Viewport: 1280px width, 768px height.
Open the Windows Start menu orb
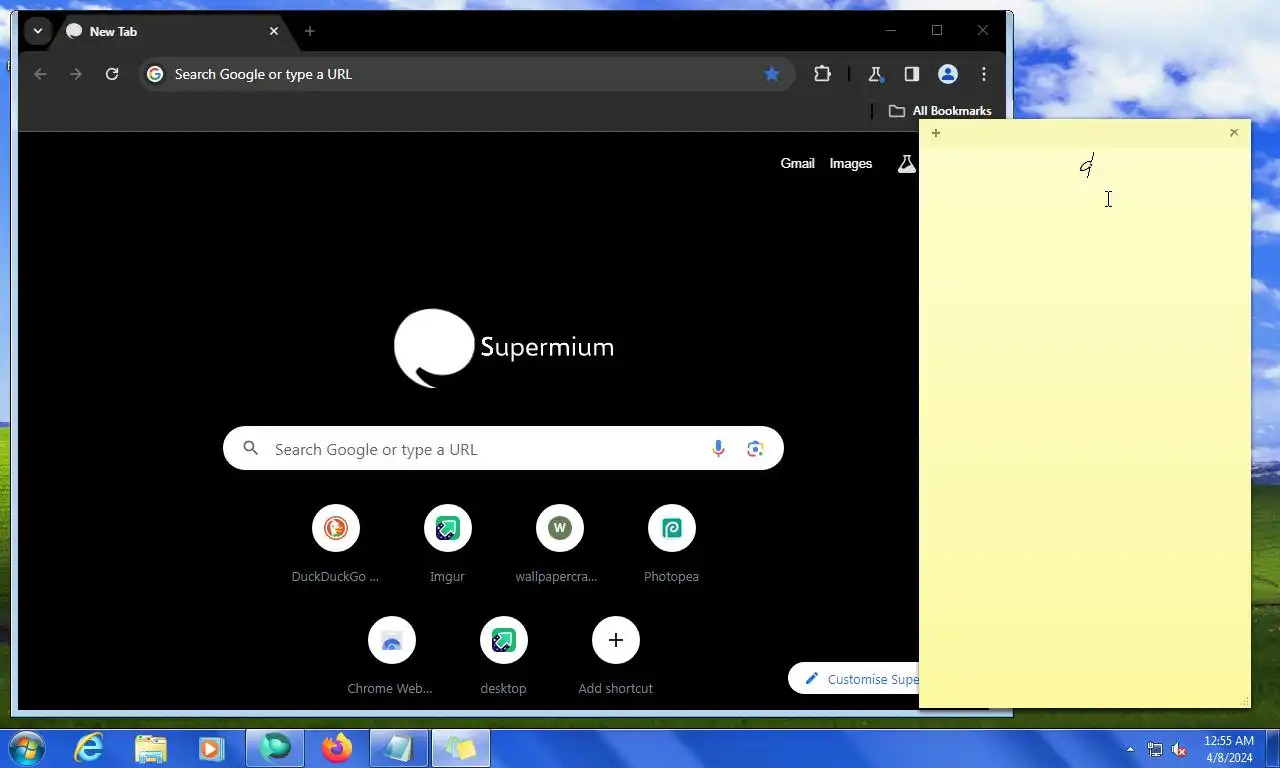[x=26, y=748]
